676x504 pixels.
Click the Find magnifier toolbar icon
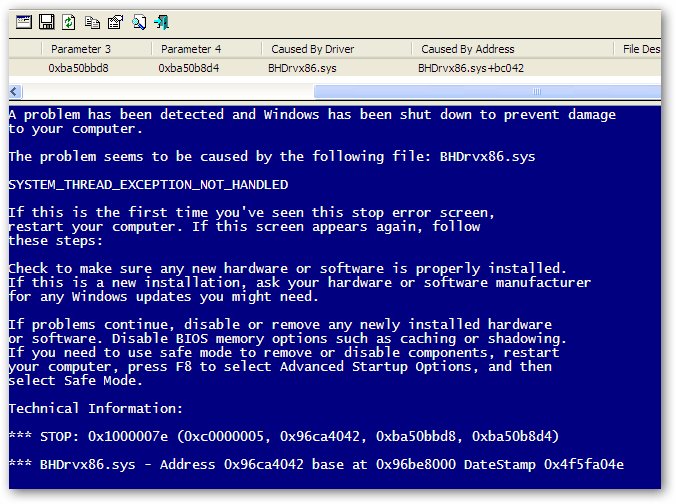pos(139,22)
